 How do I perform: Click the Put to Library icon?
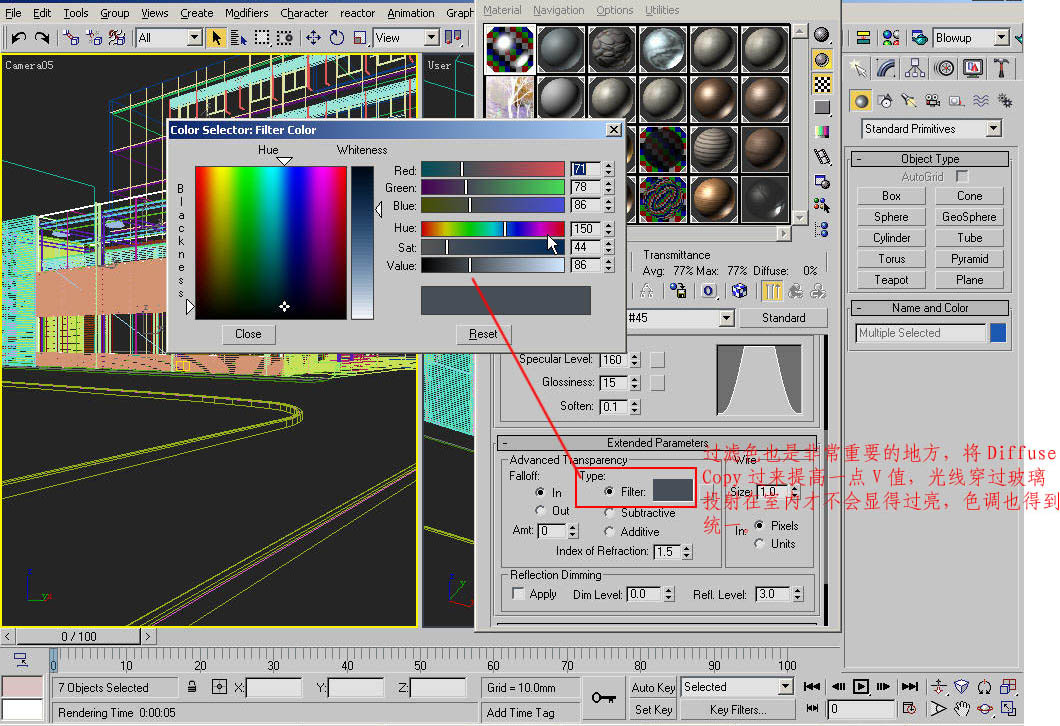(x=677, y=291)
